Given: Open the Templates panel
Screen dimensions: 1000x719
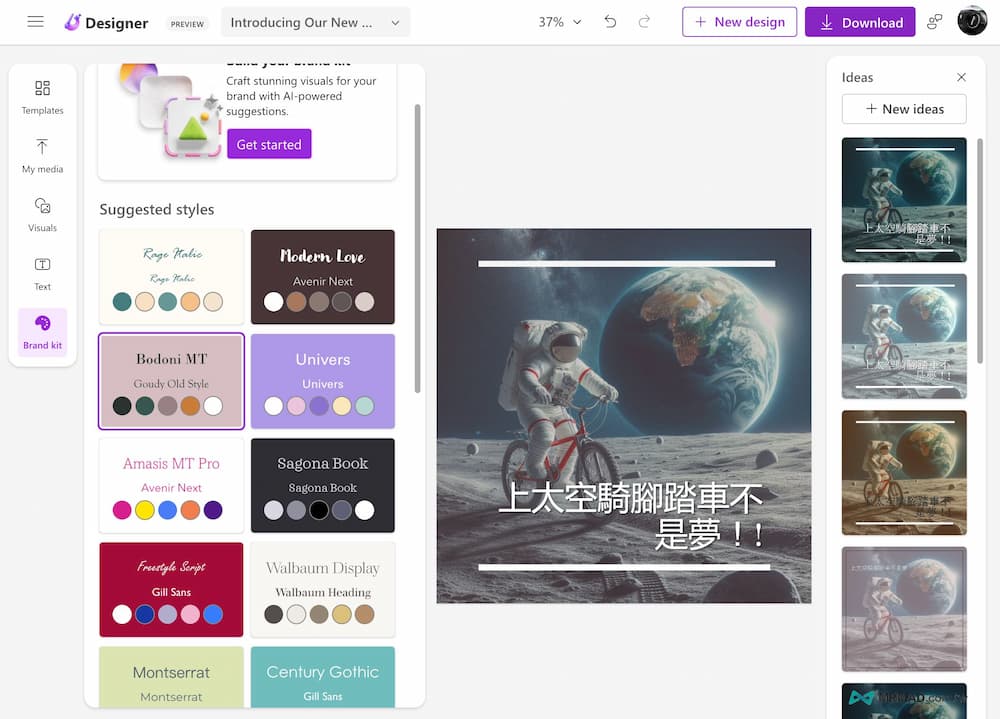Looking at the screenshot, I should pos(42,97).
